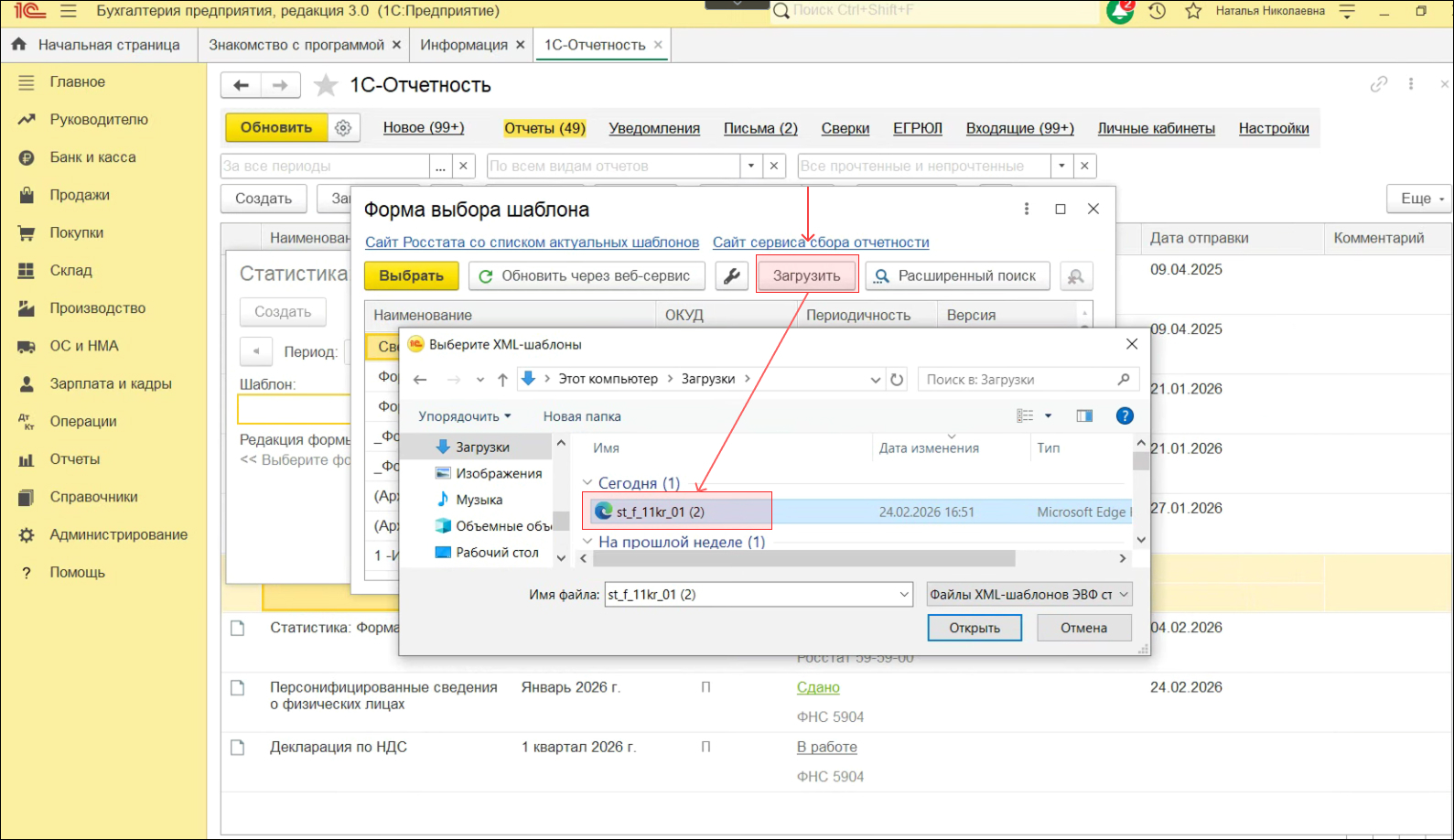1454x840 pixels.
Task: Switch to the Начальная страница tab
Action: pyautogui.click(x=99, y=45)
